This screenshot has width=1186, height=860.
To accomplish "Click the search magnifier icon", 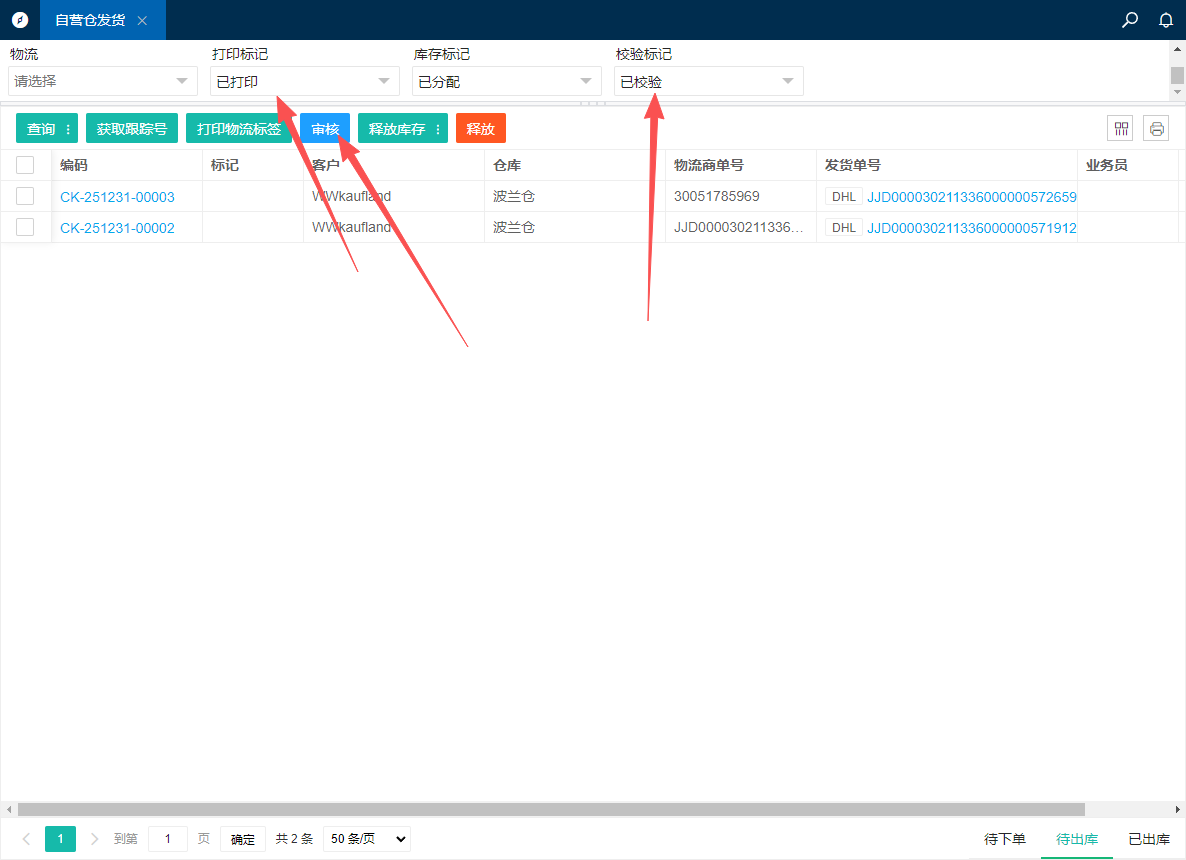I will 1130,20.
